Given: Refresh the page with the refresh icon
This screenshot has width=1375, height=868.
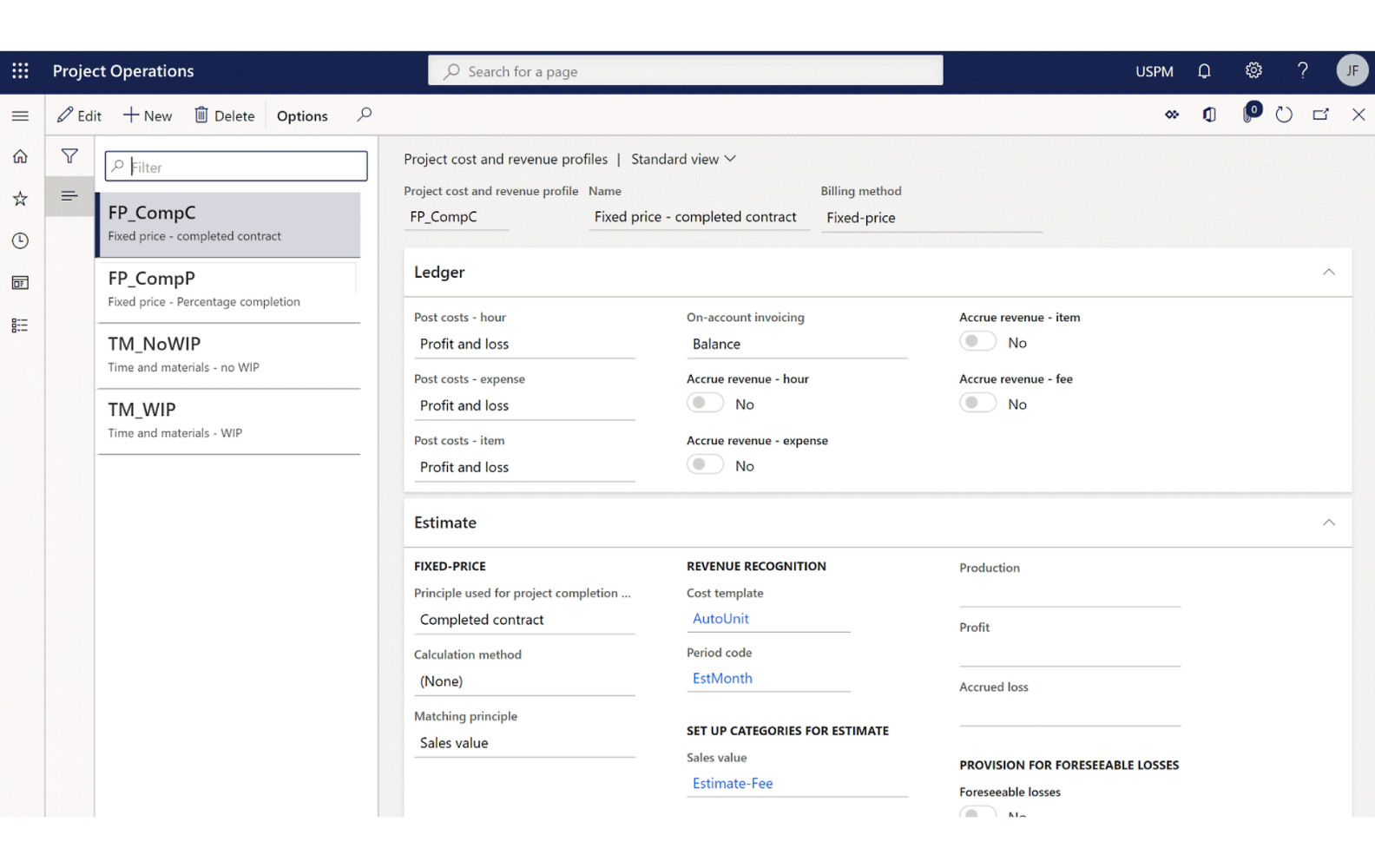Looking at the screenshot, I should [x=1284, y=115].
